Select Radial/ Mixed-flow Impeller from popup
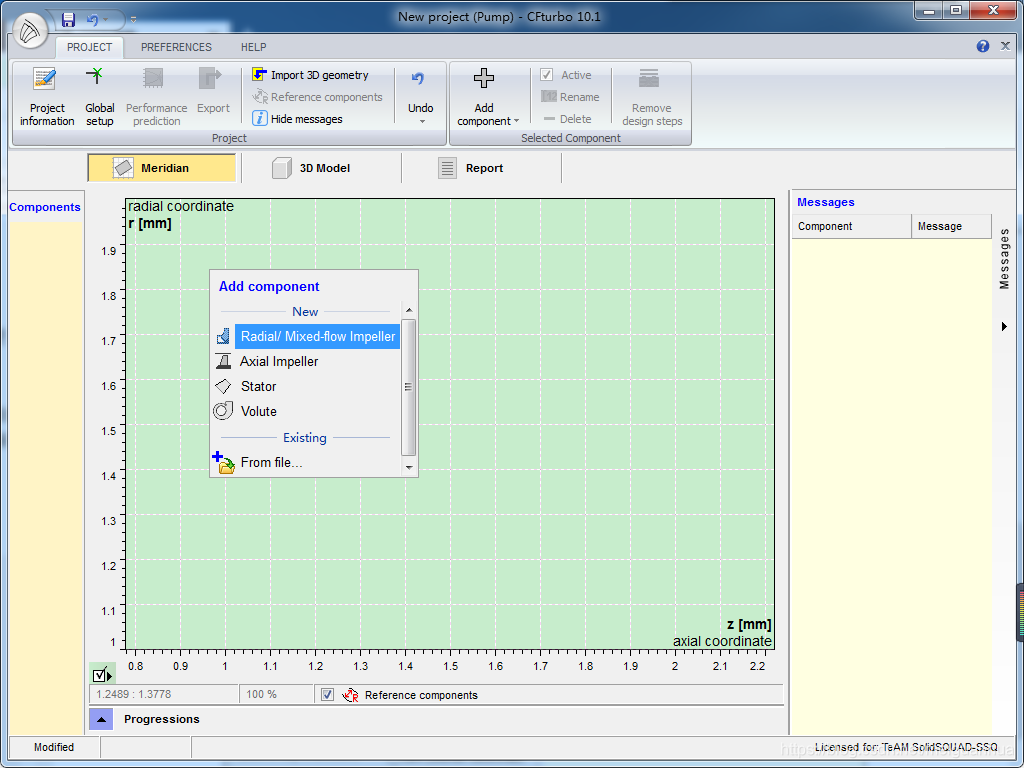The image size is (1024, 768). [317, 337]
